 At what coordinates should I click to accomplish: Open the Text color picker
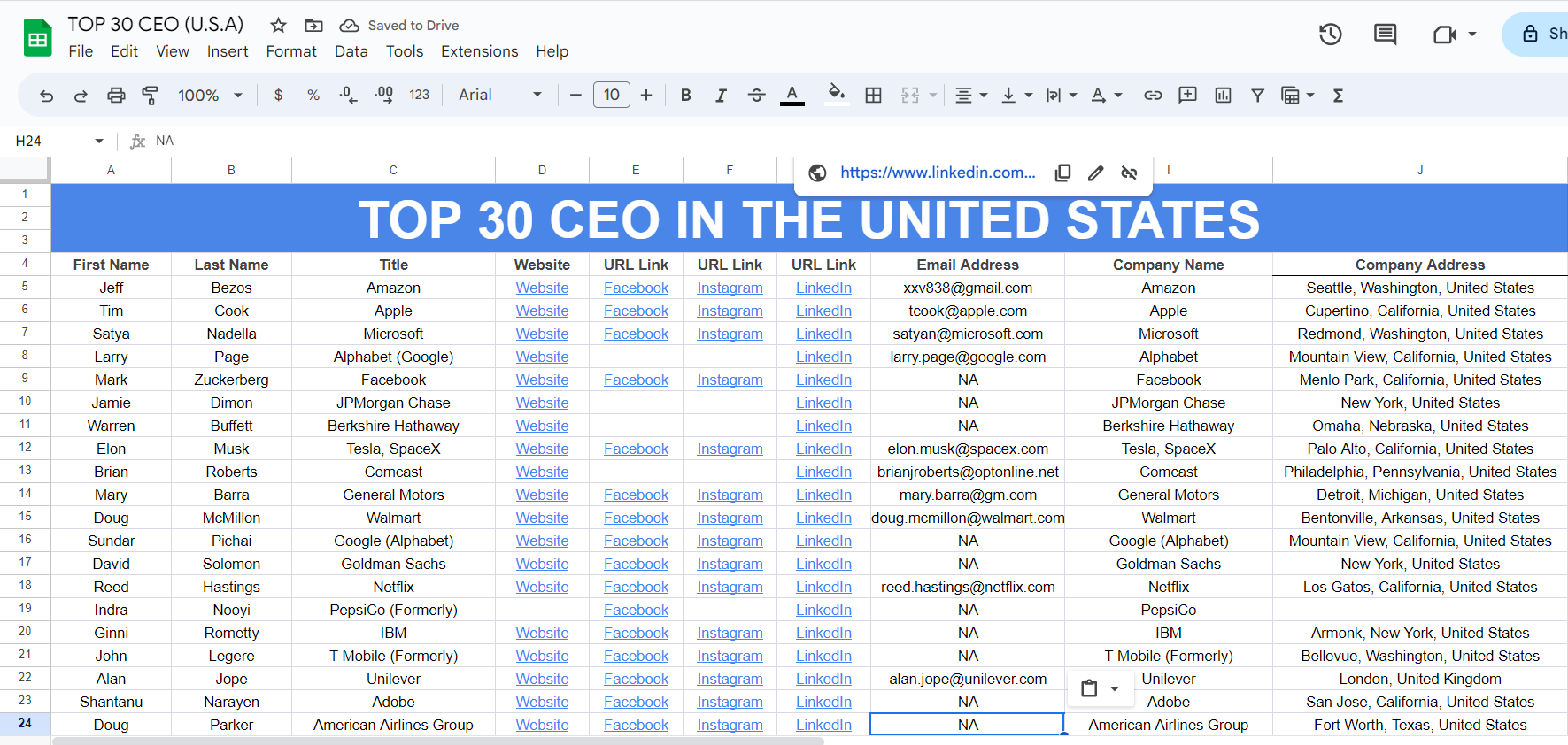pos(792,95)
